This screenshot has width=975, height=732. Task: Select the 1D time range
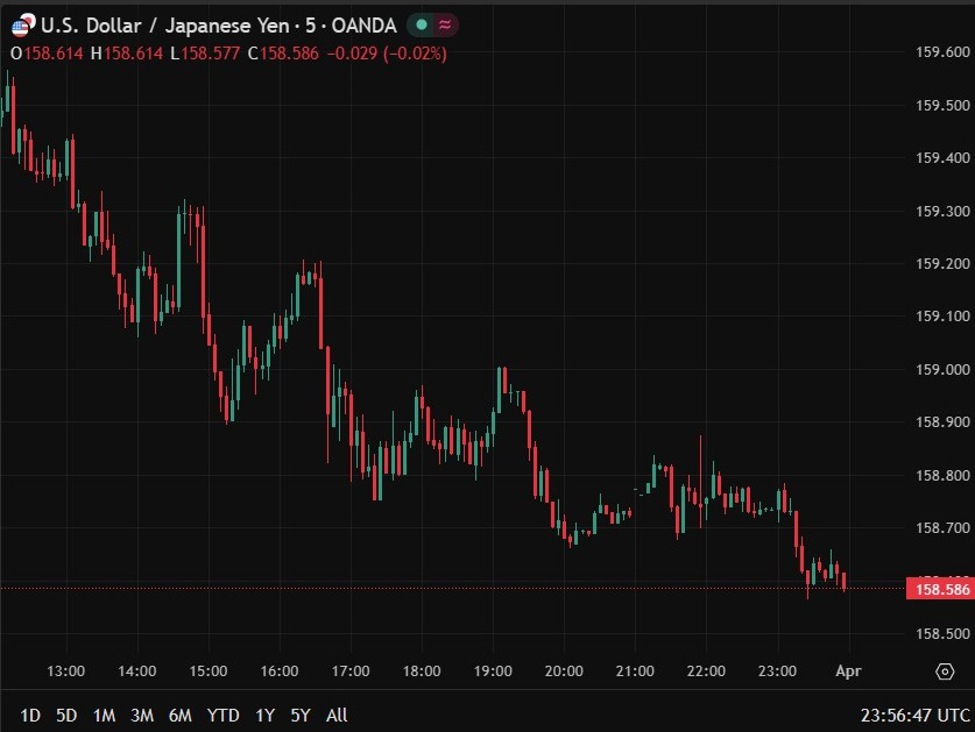coord(31,715)
